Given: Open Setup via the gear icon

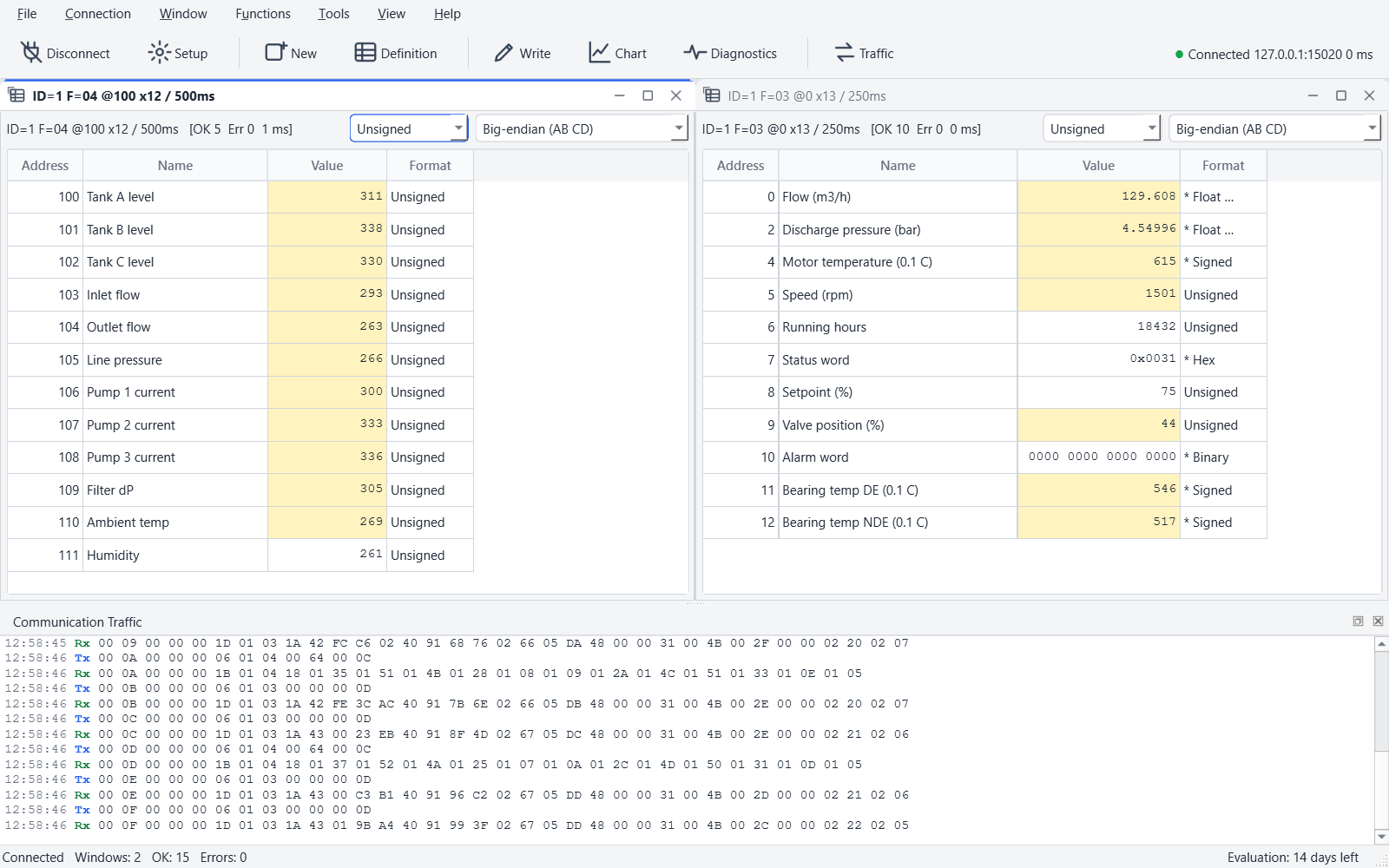Looking at the screenshot, I should (x=159, y=53).
